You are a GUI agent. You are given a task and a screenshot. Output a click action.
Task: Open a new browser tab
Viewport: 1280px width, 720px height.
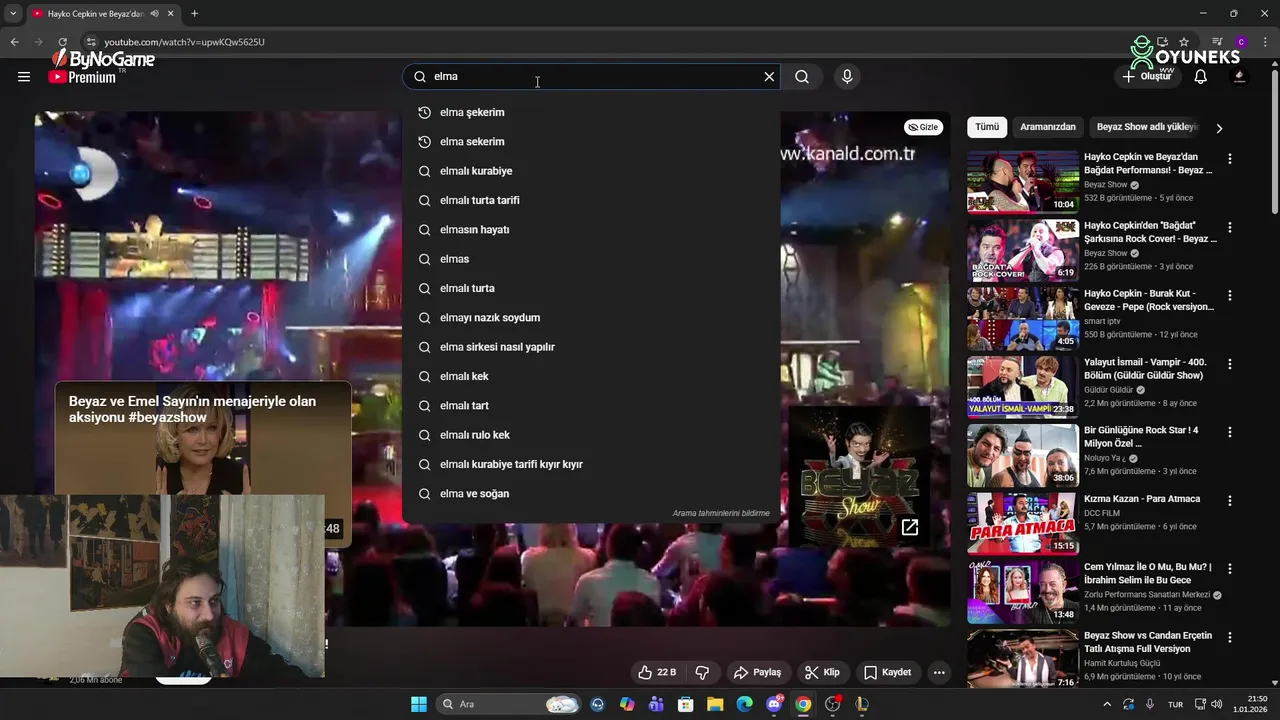[x=194, y=14]
